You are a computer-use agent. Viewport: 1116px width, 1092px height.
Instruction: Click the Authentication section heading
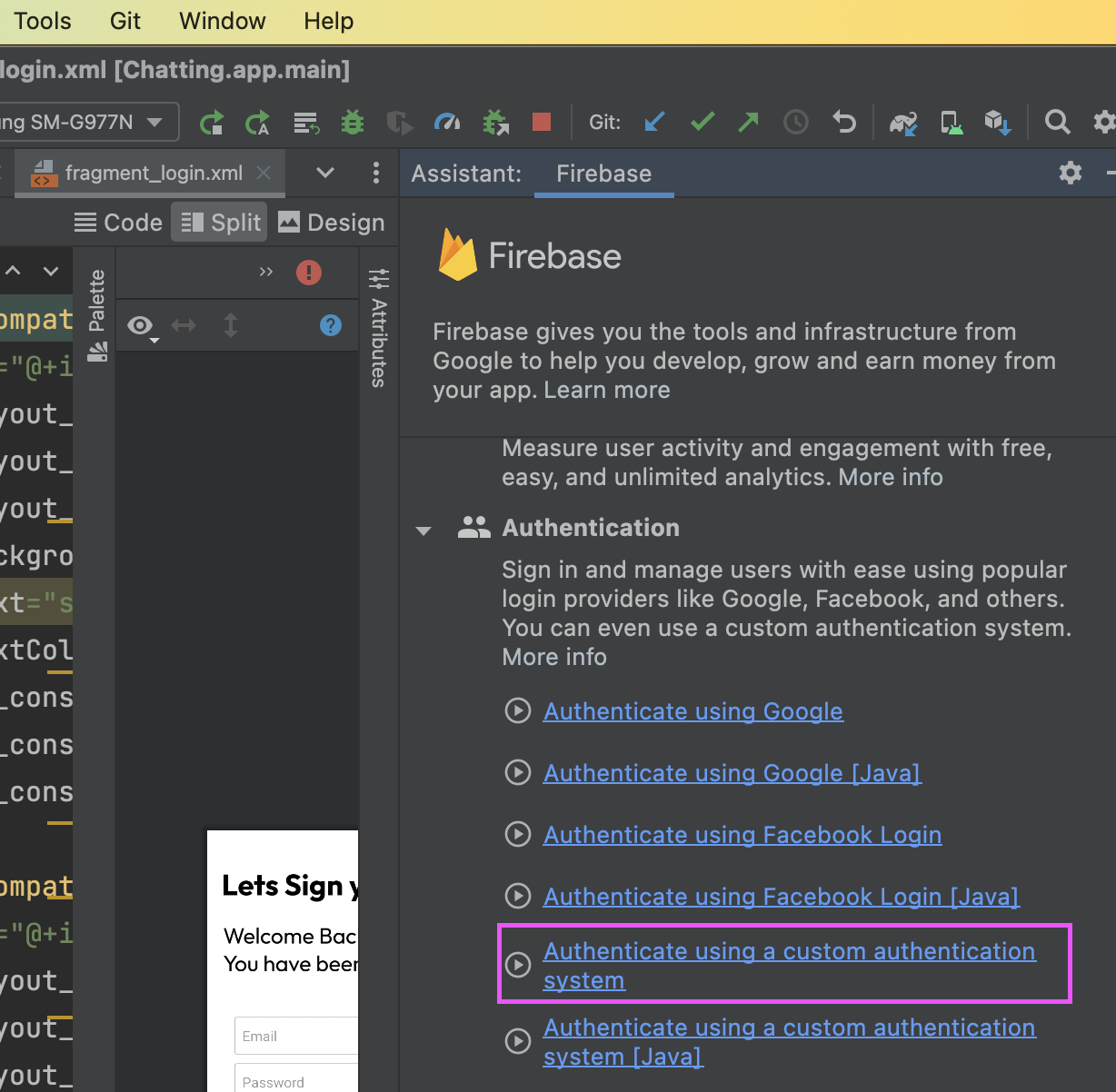(591, 528)
